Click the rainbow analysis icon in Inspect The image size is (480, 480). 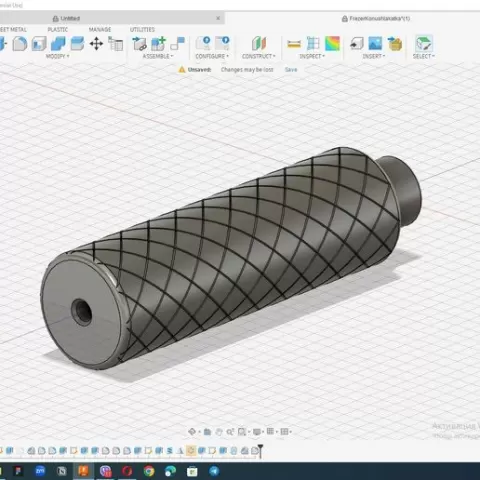(332, 44)
